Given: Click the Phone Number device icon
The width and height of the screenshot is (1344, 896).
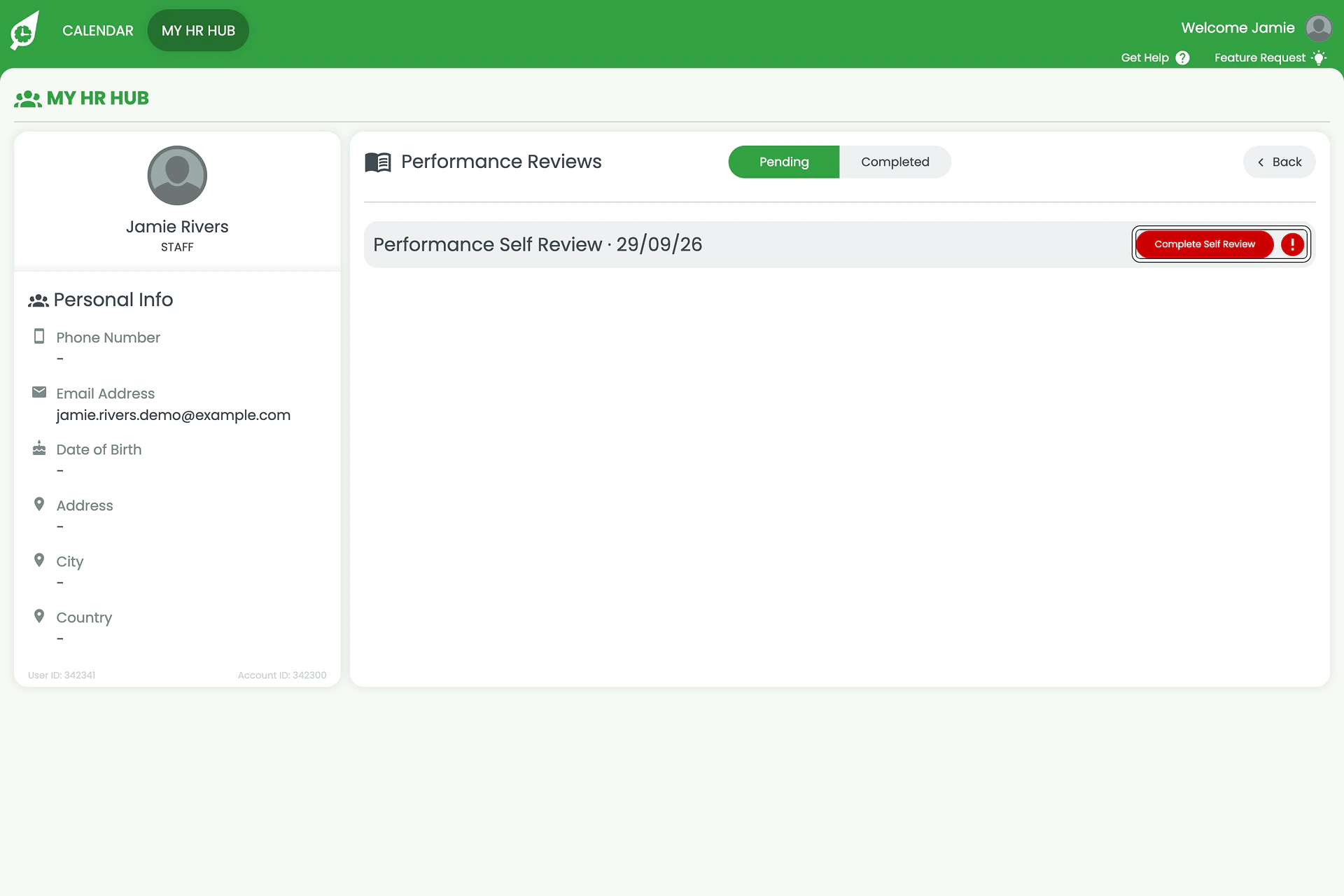Looking at the screenshot, I should point(39,337).
